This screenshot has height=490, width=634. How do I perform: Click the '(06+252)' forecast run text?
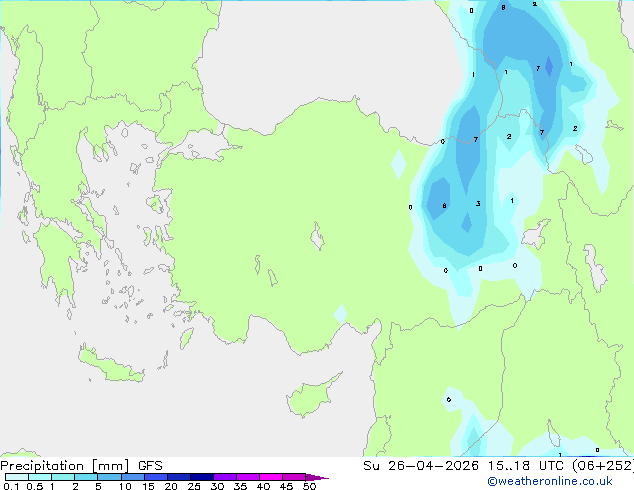pos(603,466)
